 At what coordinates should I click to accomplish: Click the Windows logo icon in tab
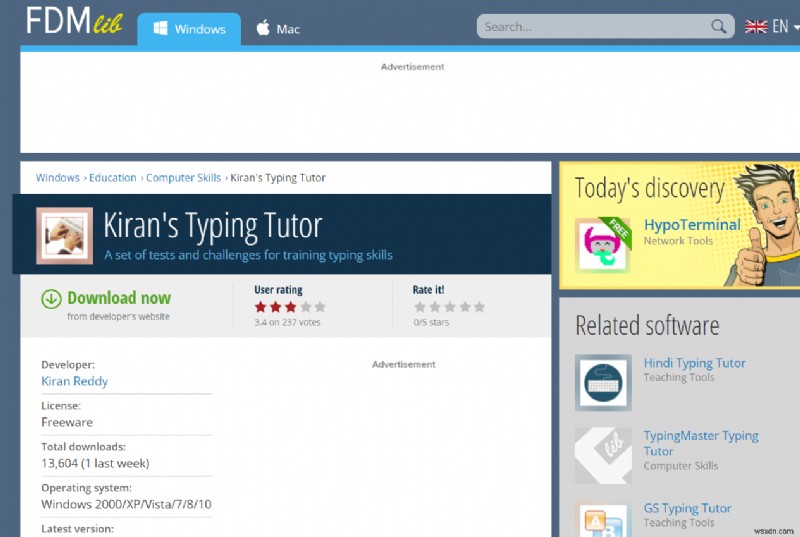[160, 28]
